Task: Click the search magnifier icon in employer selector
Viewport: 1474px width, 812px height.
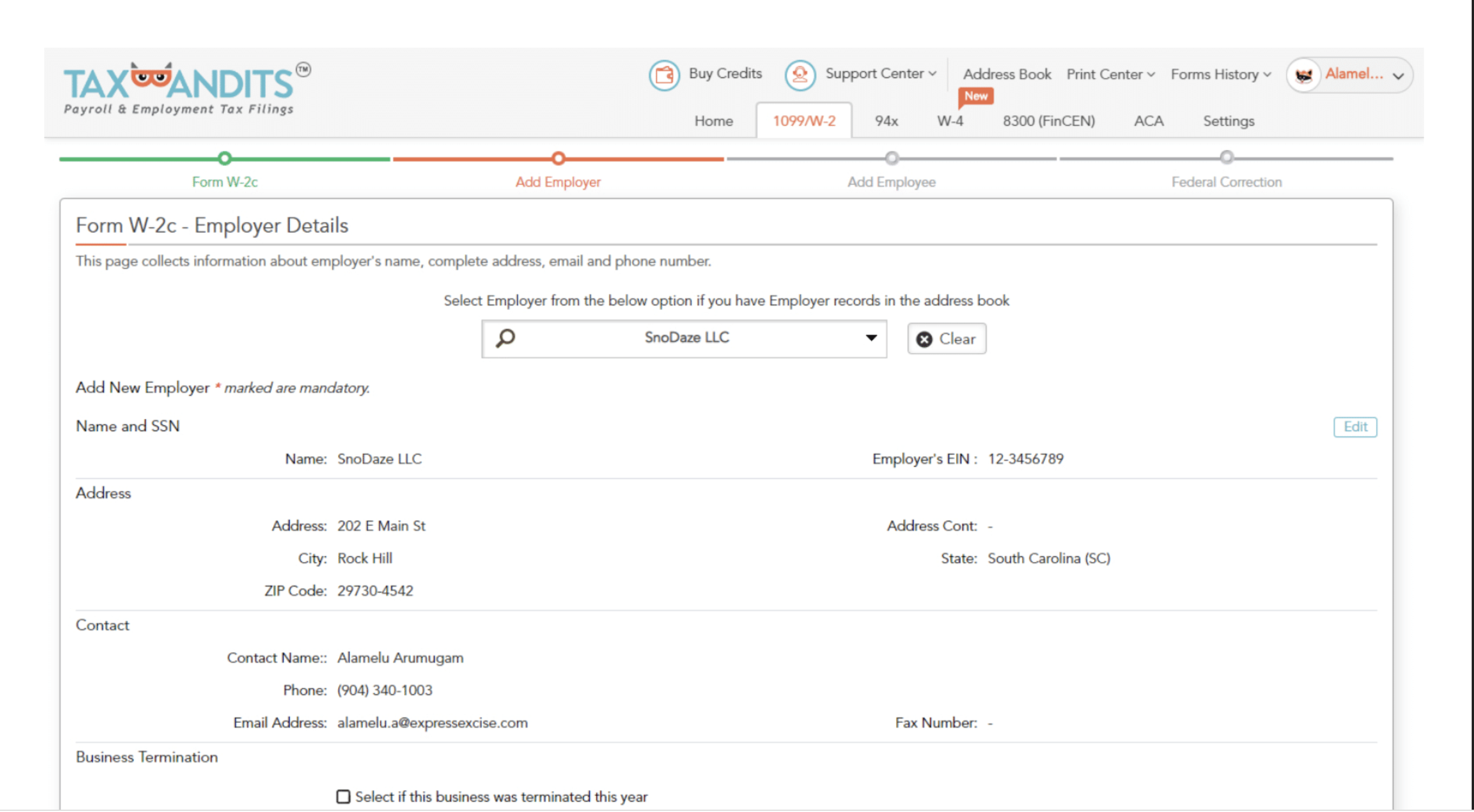Action: pyautogui.click(x=506, y=338)
